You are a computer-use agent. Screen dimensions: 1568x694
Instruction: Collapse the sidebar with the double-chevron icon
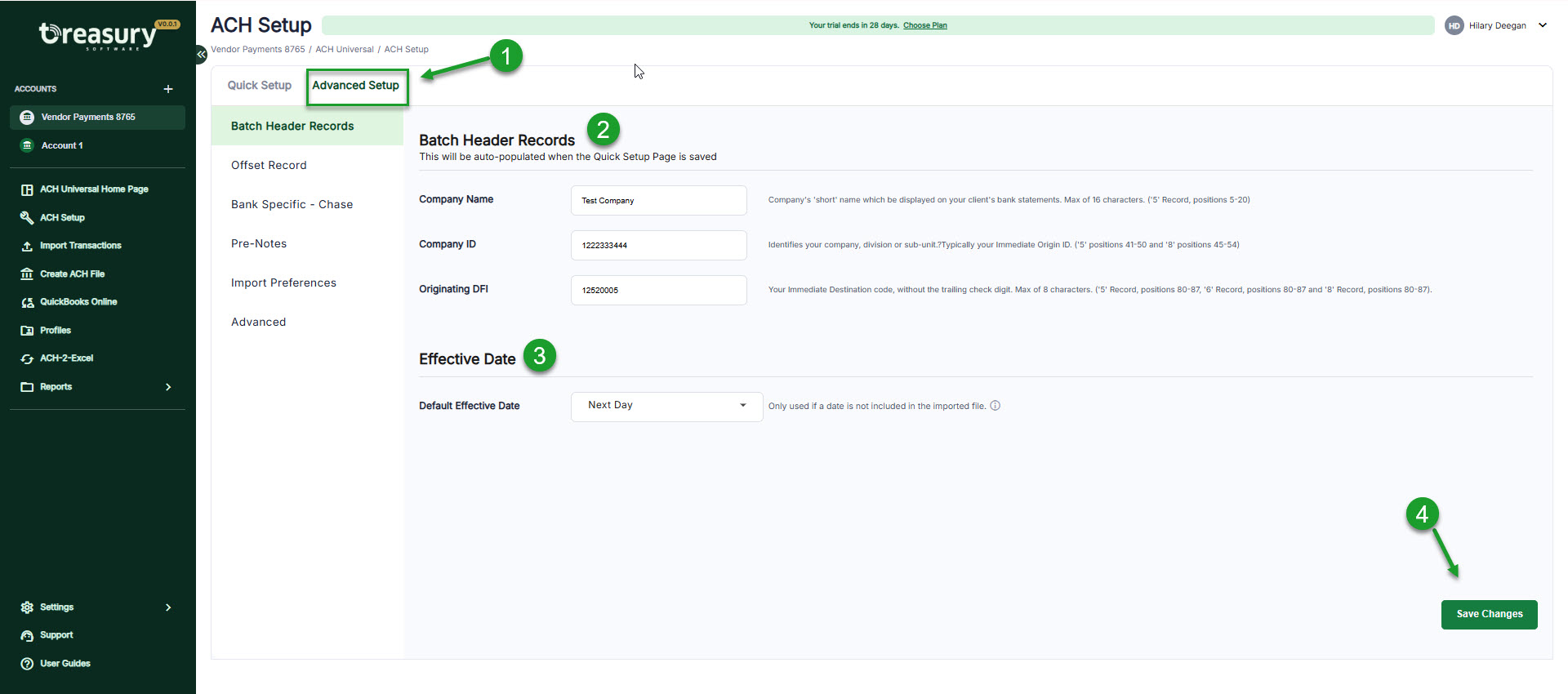[x=201, y=54]
